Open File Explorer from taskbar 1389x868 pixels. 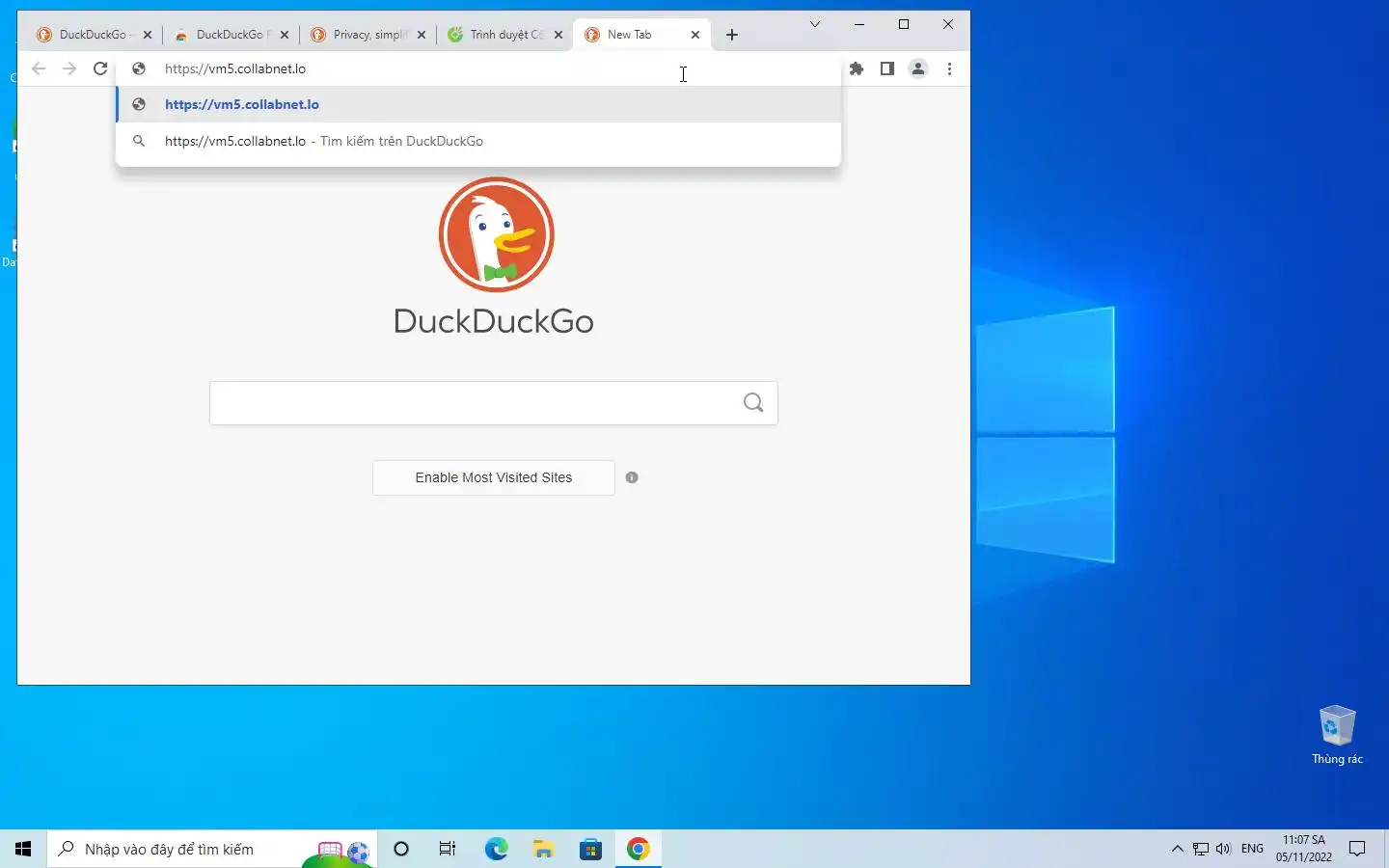(543, 849)
